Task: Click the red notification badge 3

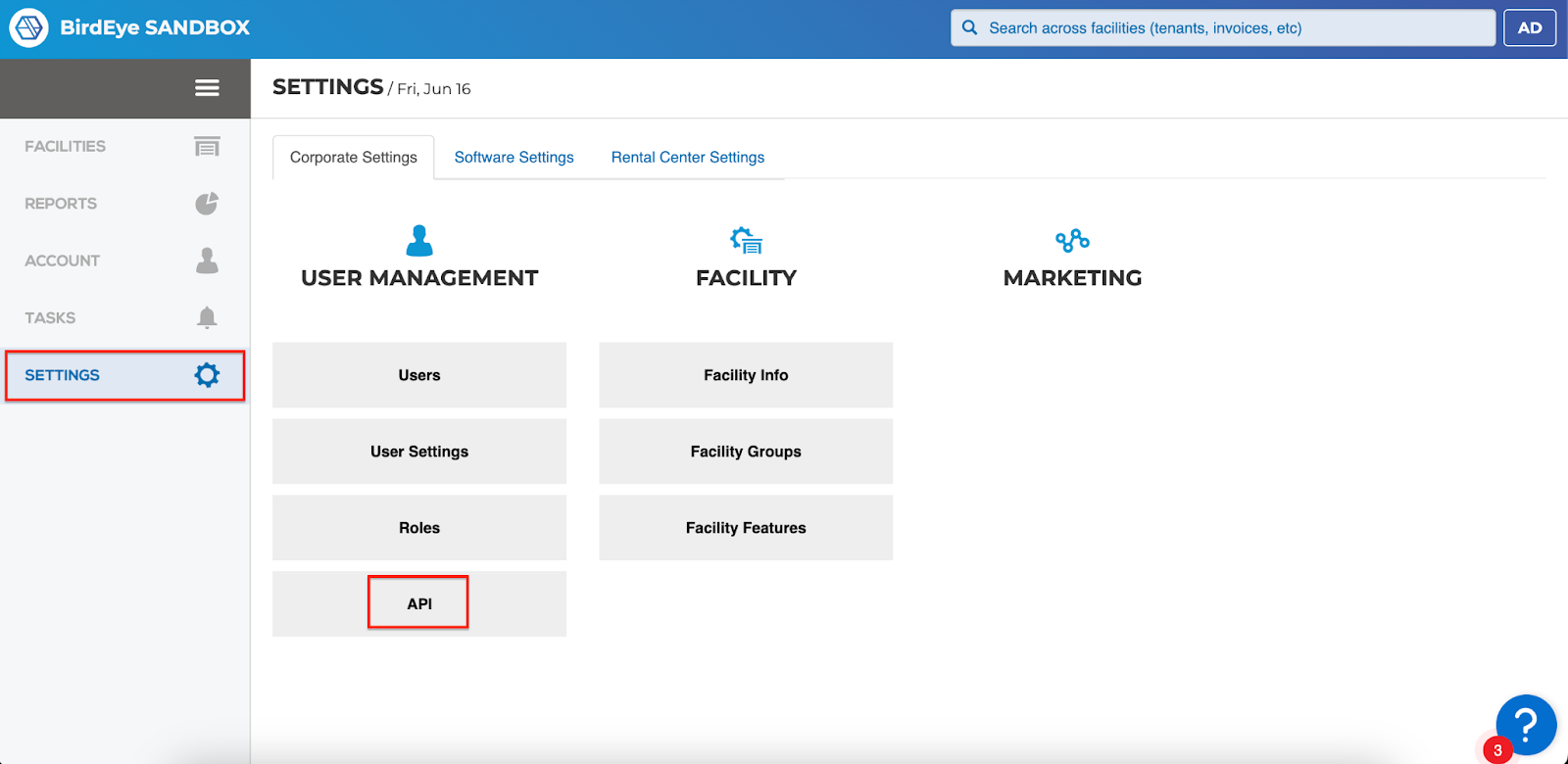Action: [x=1497, y=750]
